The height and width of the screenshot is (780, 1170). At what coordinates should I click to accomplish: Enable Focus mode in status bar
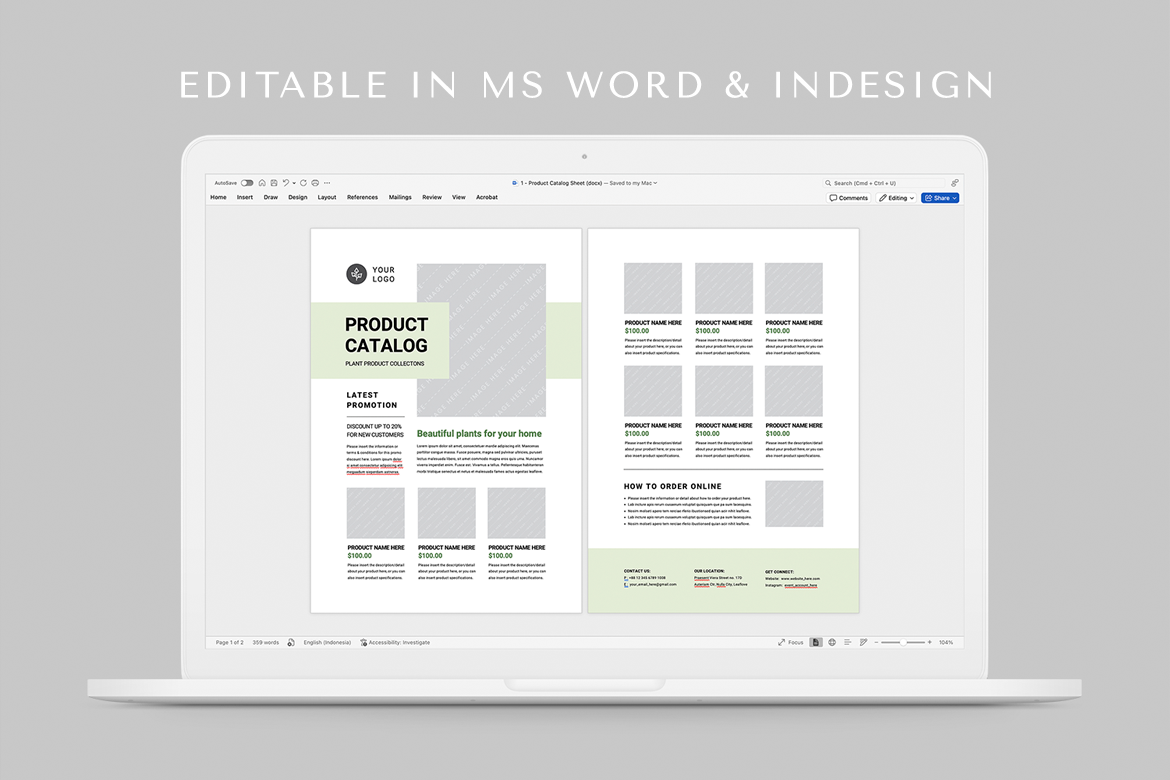[x=790, y=642]
